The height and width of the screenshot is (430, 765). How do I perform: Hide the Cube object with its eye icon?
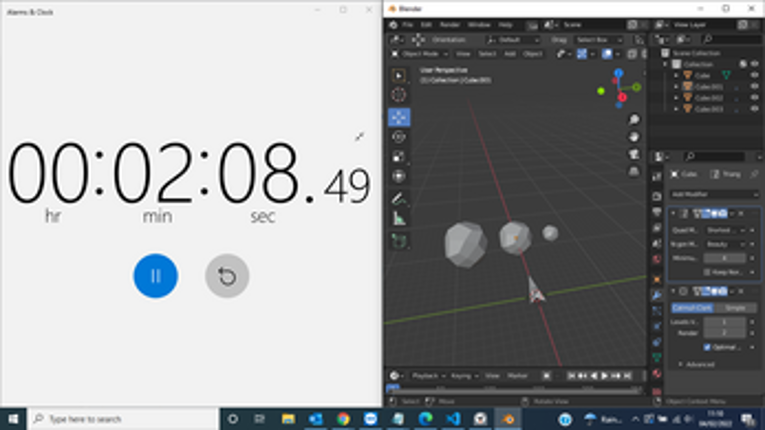tap(755, 75)
